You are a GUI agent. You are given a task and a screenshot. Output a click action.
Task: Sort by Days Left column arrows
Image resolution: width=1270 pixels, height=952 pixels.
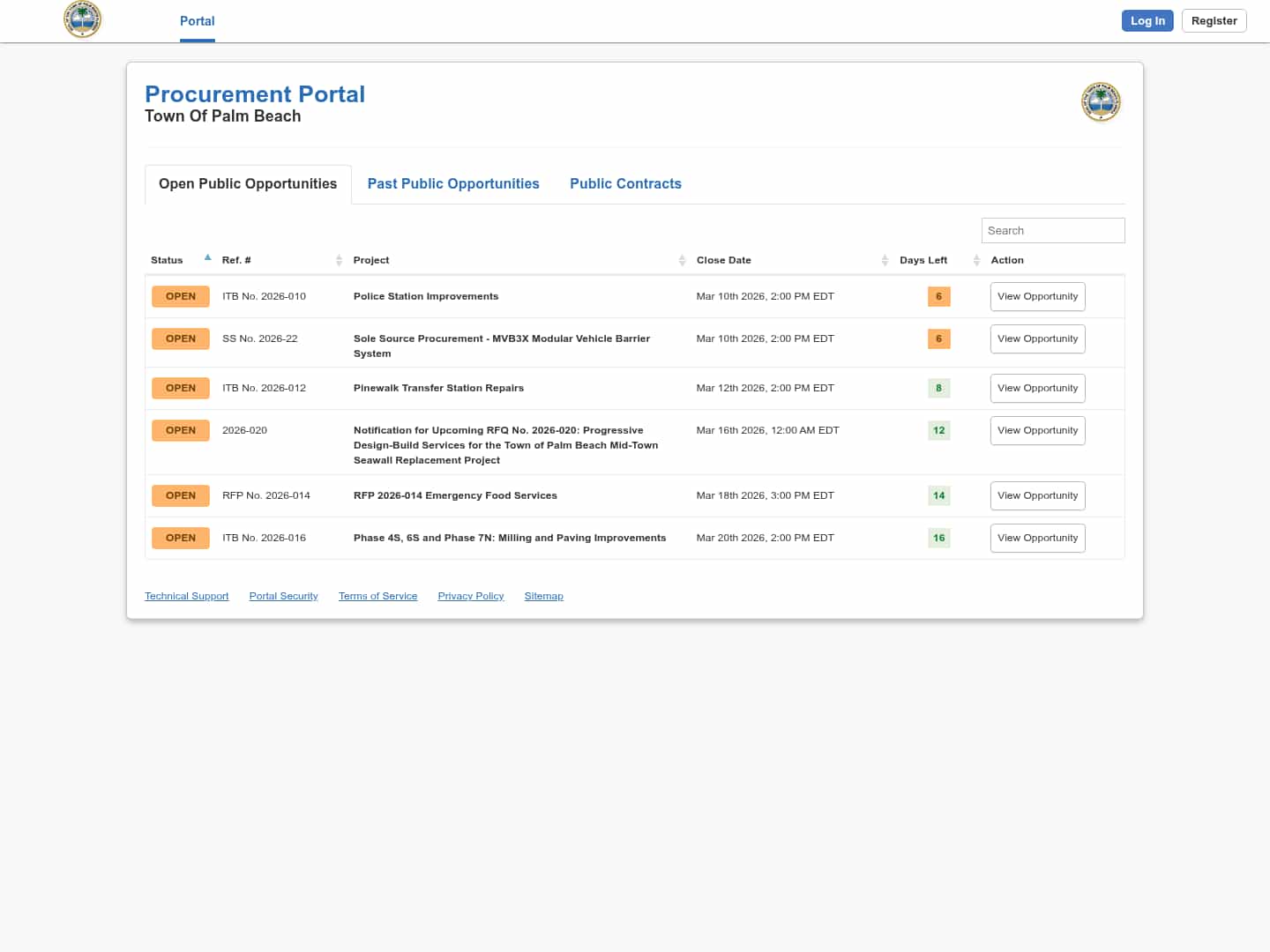pyautogui.click(x=976, y=260)
